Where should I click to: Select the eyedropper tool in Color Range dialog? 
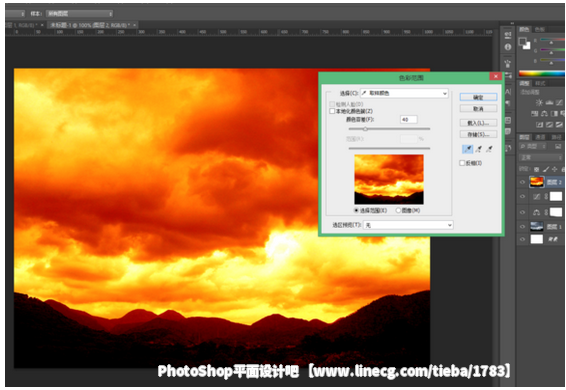tap(467, 149)
